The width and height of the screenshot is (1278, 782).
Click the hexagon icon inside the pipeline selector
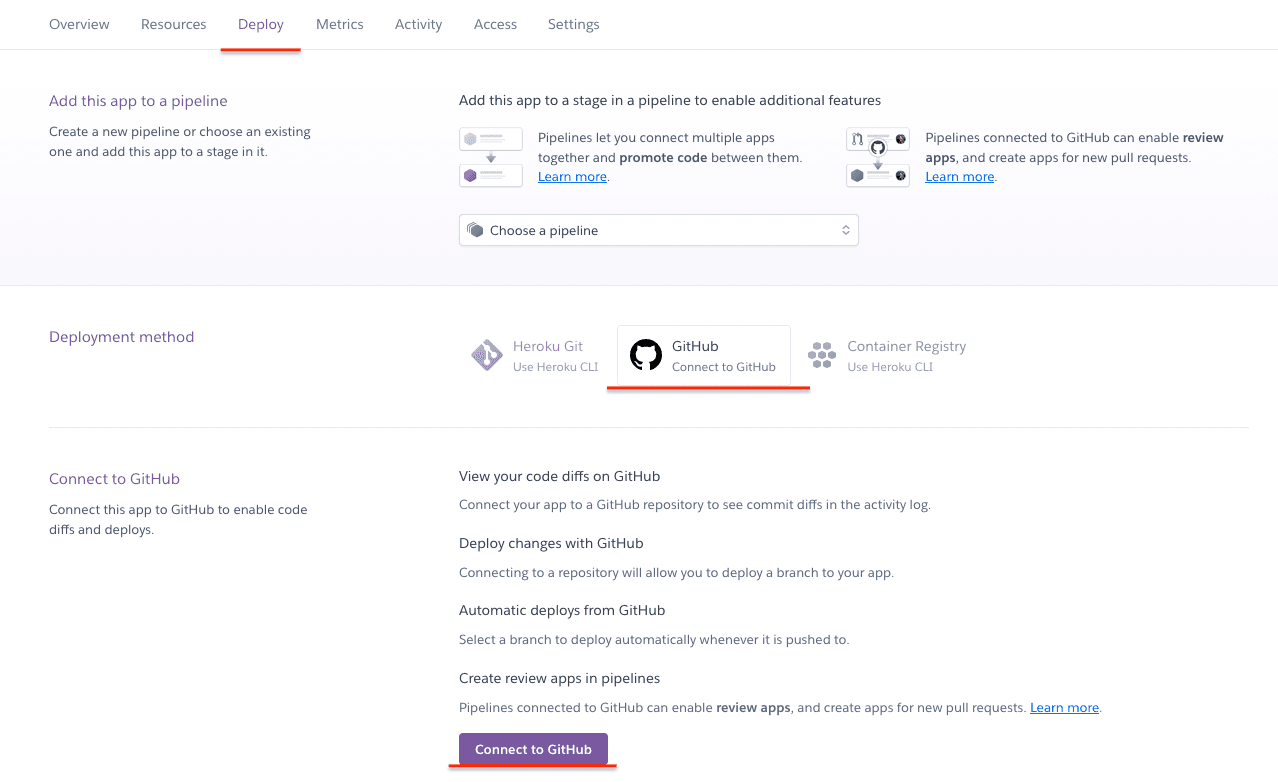477,230
